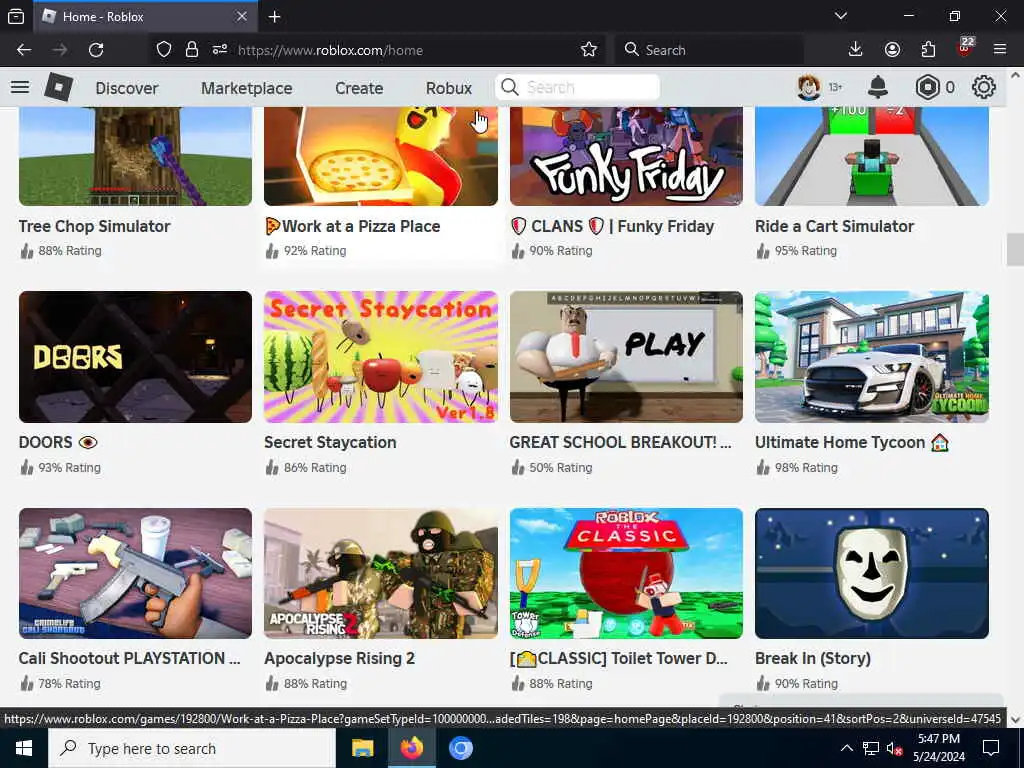Open site permissions icon in address bar
1024x768 pixels.
tap(219, 50)
